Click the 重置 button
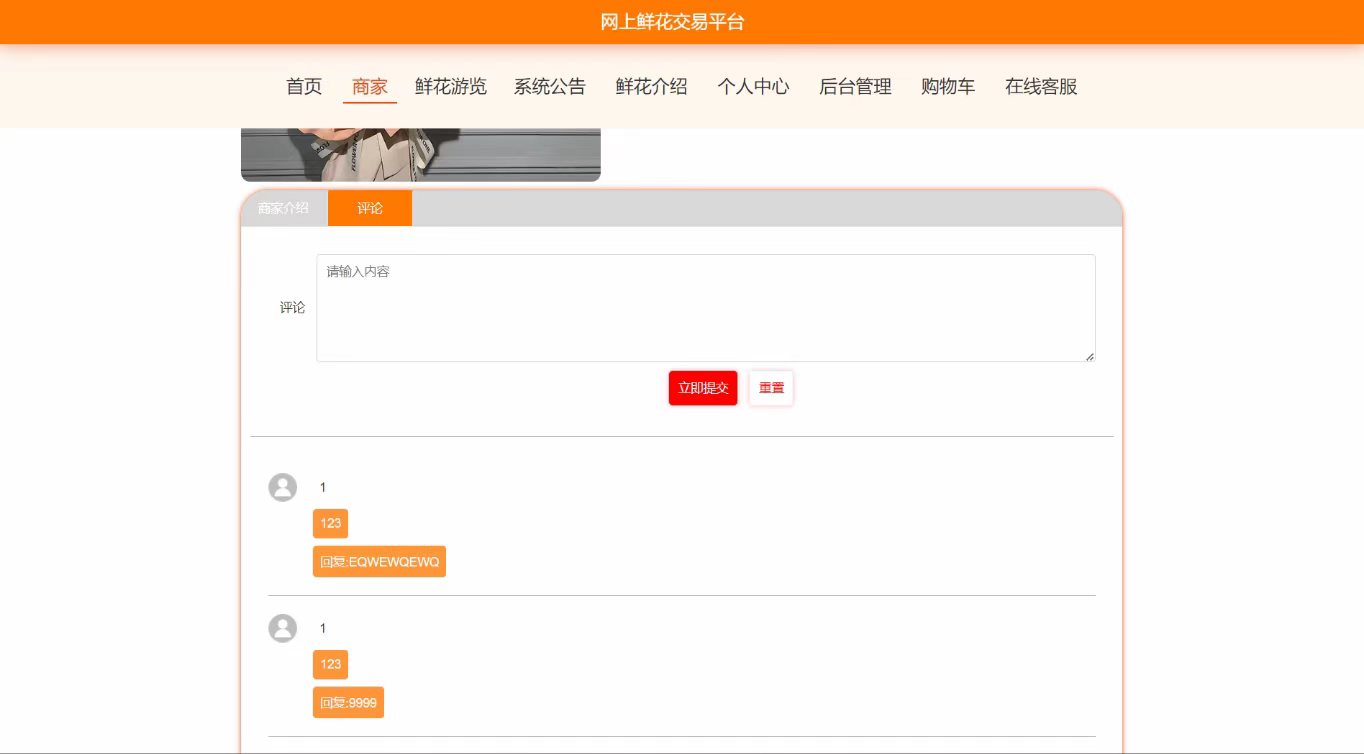The width and height of the screenshot is (1364, 754). click(771, 388)
